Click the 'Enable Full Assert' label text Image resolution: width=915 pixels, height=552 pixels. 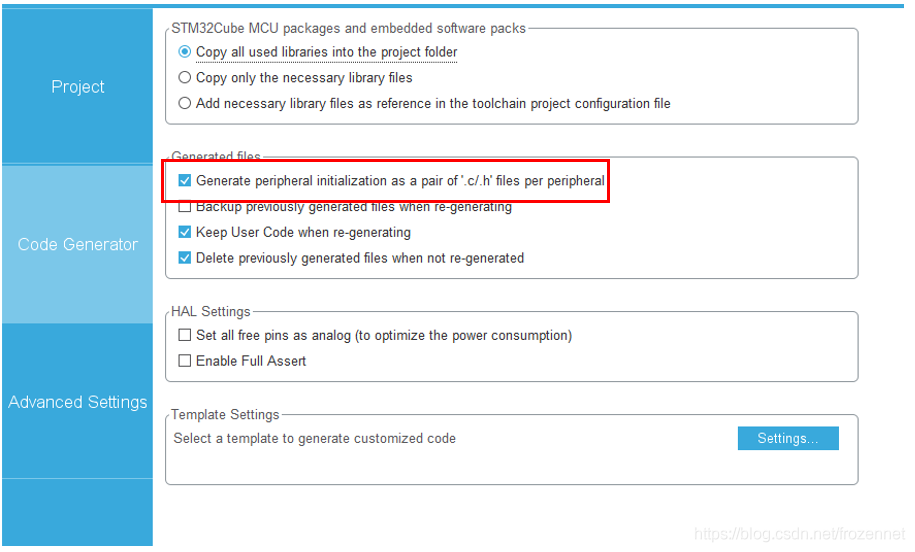251,361
